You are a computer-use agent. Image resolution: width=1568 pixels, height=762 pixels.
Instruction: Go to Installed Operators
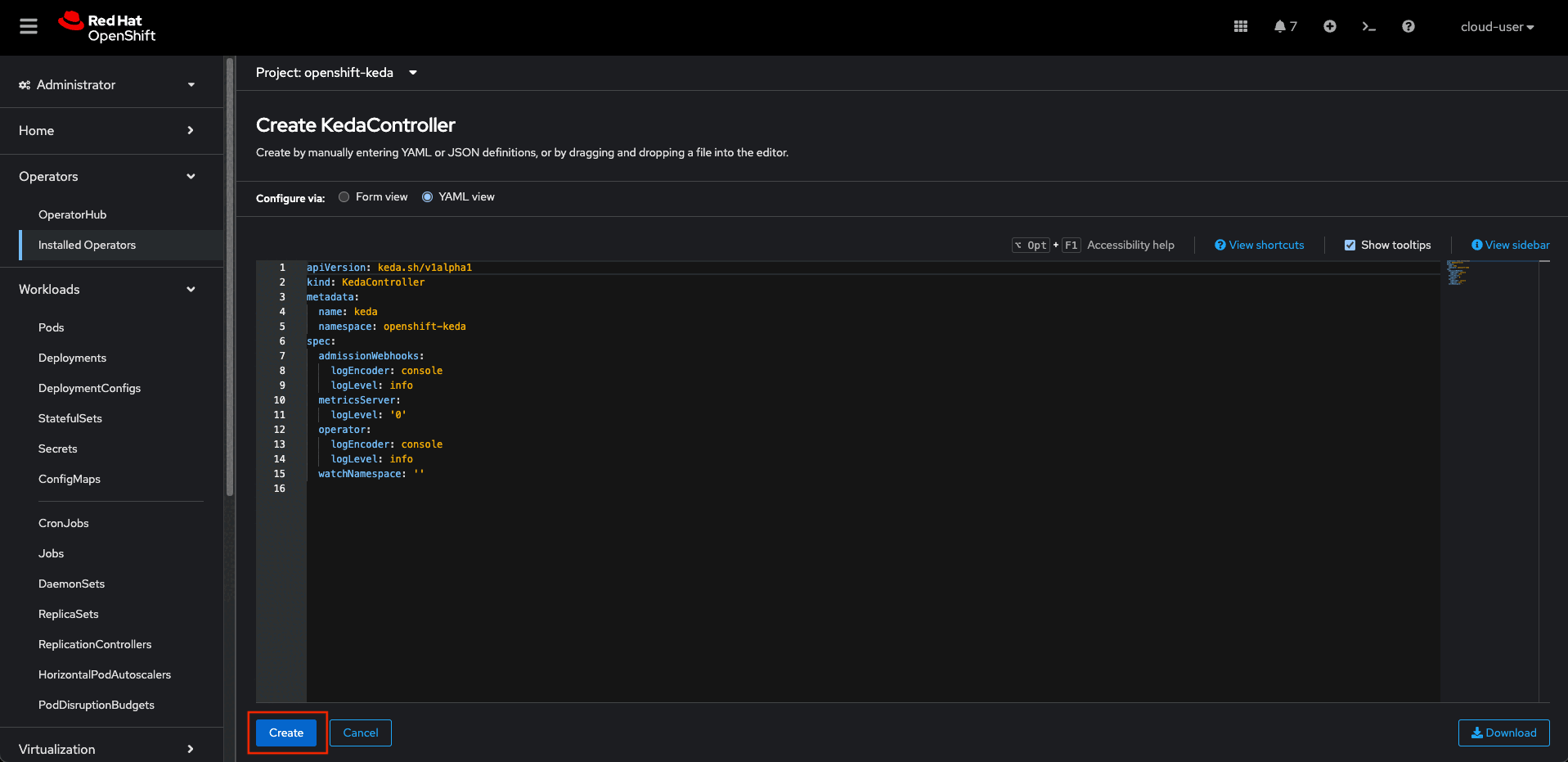[x=87, y=245]
